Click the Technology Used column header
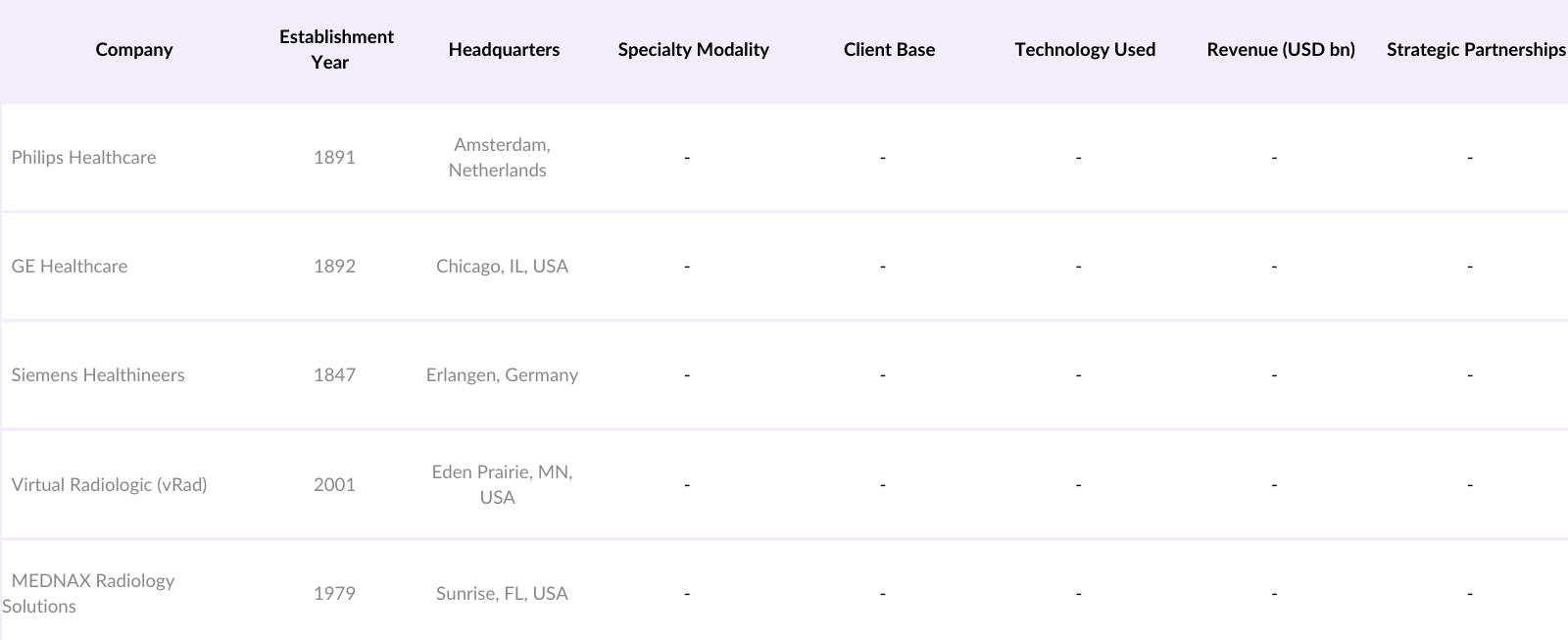 click(x=1085, y=50)
